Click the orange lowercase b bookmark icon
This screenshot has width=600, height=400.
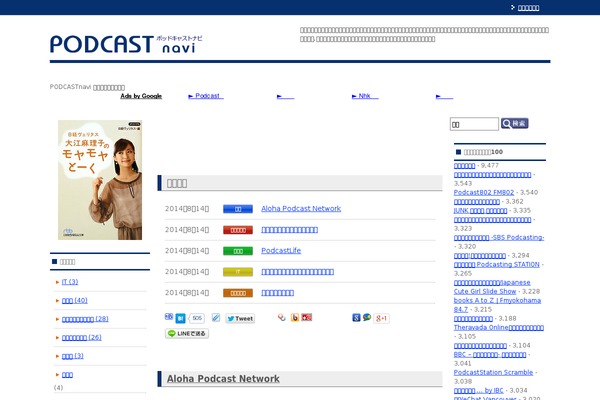[x=295, y=317]
